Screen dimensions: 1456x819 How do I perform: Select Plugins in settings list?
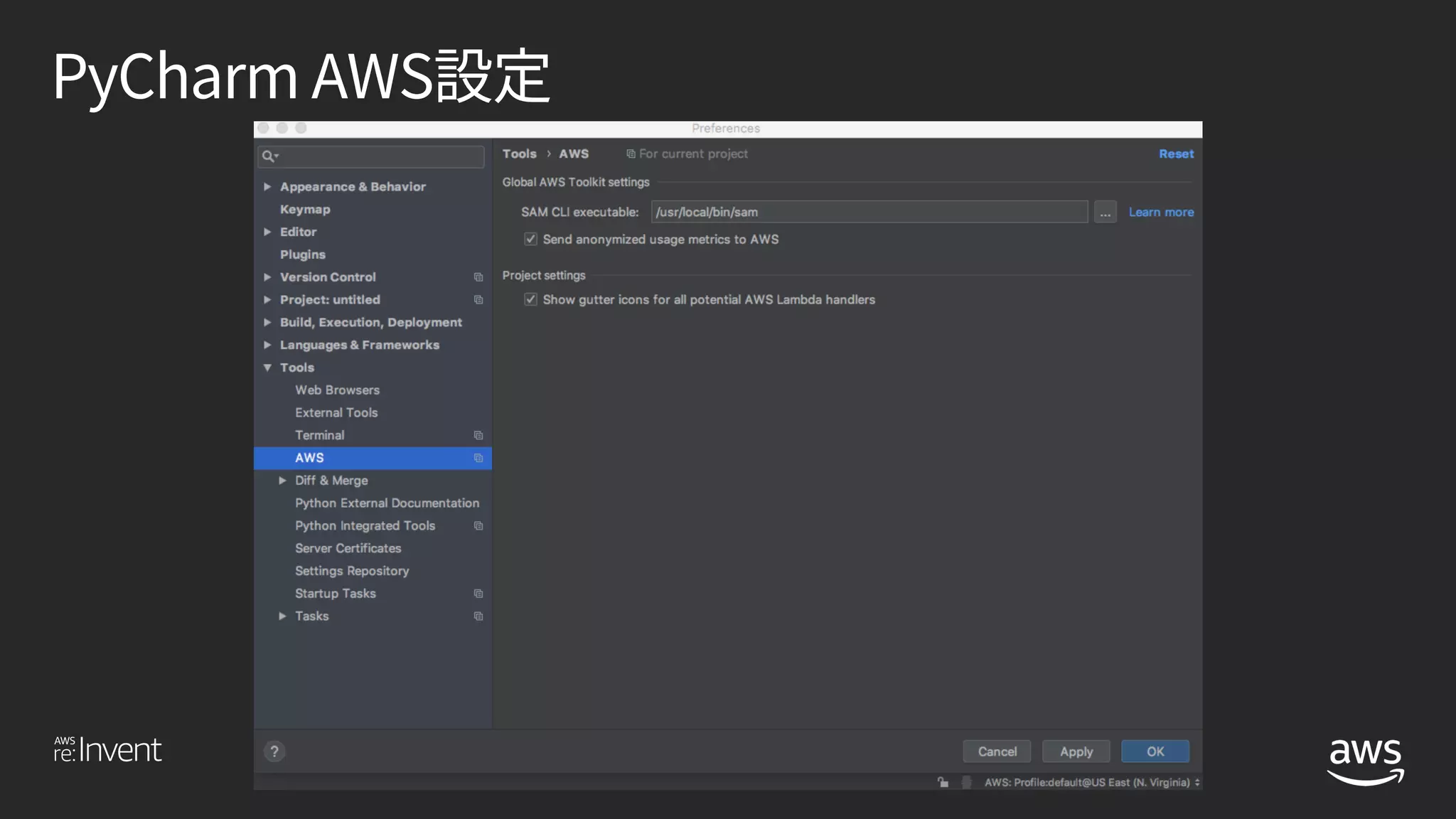(302, 255)
